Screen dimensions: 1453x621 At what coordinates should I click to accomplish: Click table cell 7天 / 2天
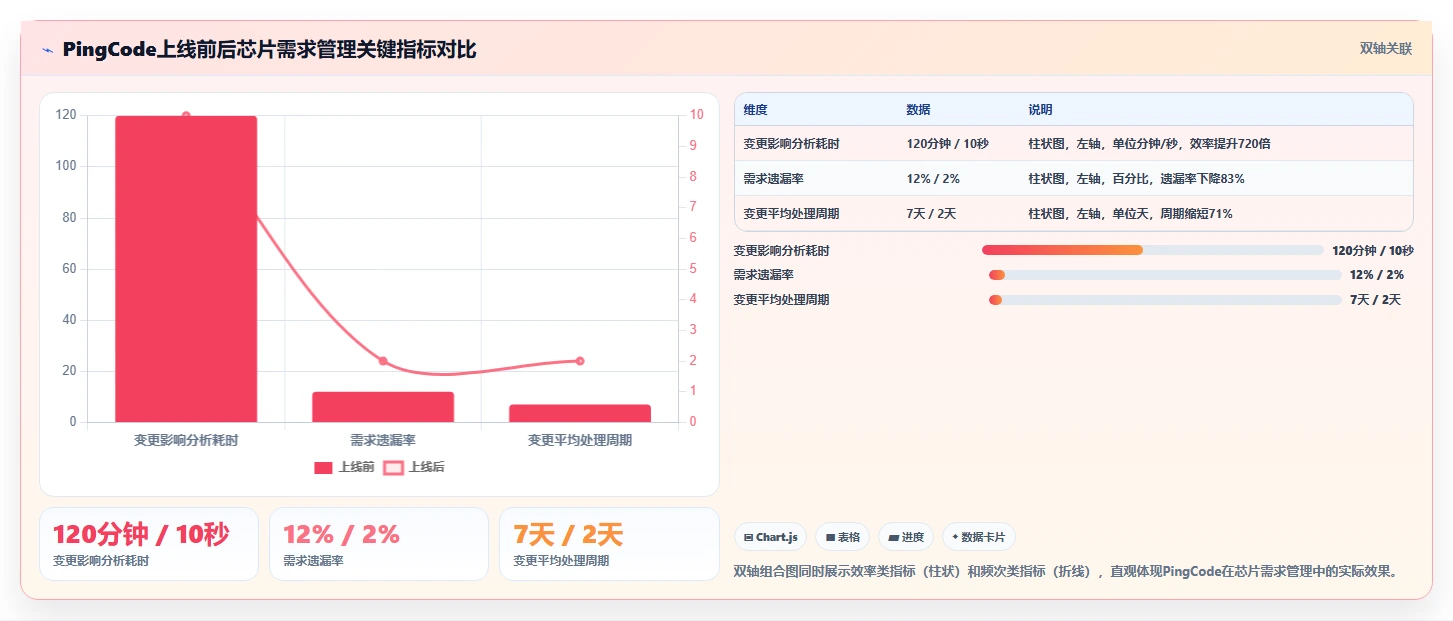[x=959, y=214]
